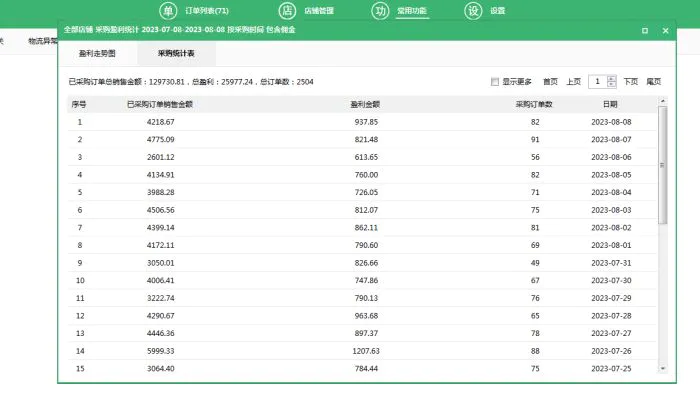The width and height of the screenshot is (700, 398).
Task: Open 常用功能 menu label
Action: point(412,11)
